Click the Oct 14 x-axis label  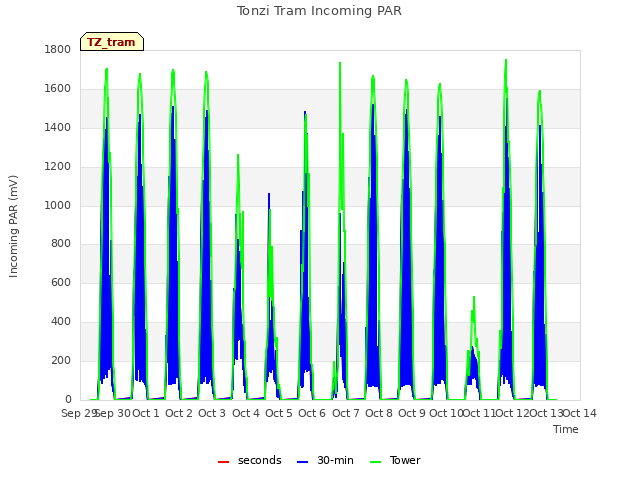coord(580,413)
